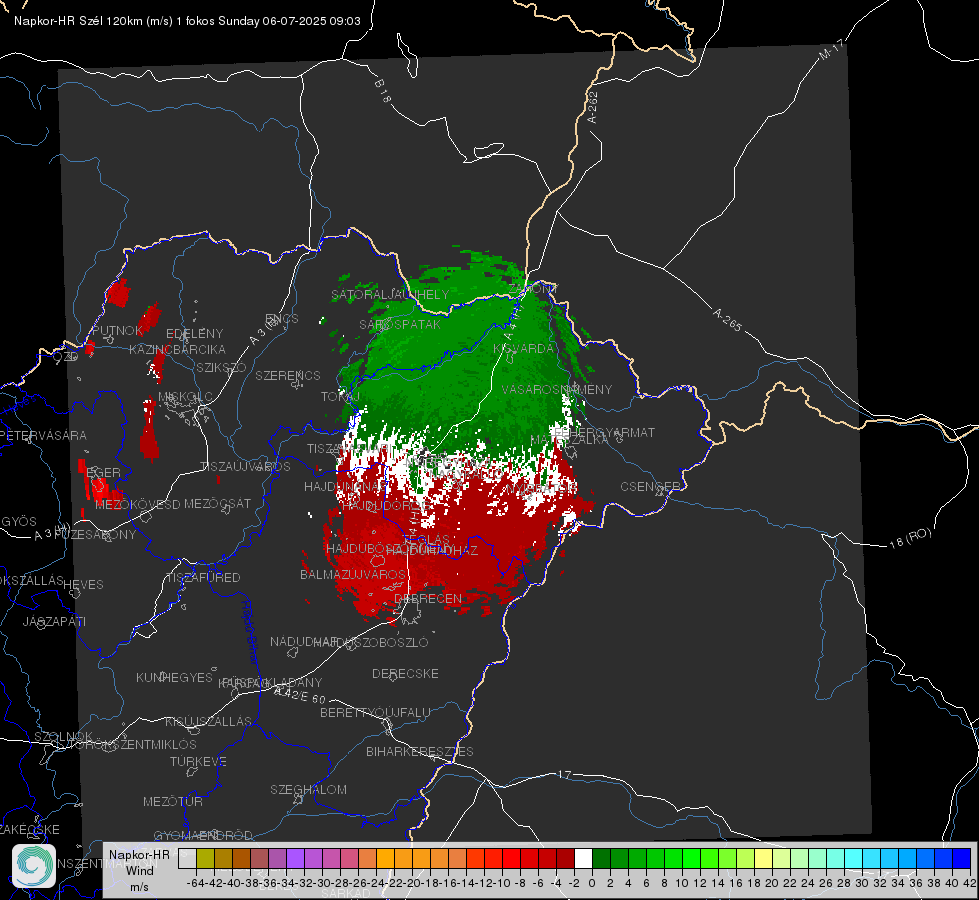Select the dark green 0 to 2 swatch

click(x=601, y=859)
